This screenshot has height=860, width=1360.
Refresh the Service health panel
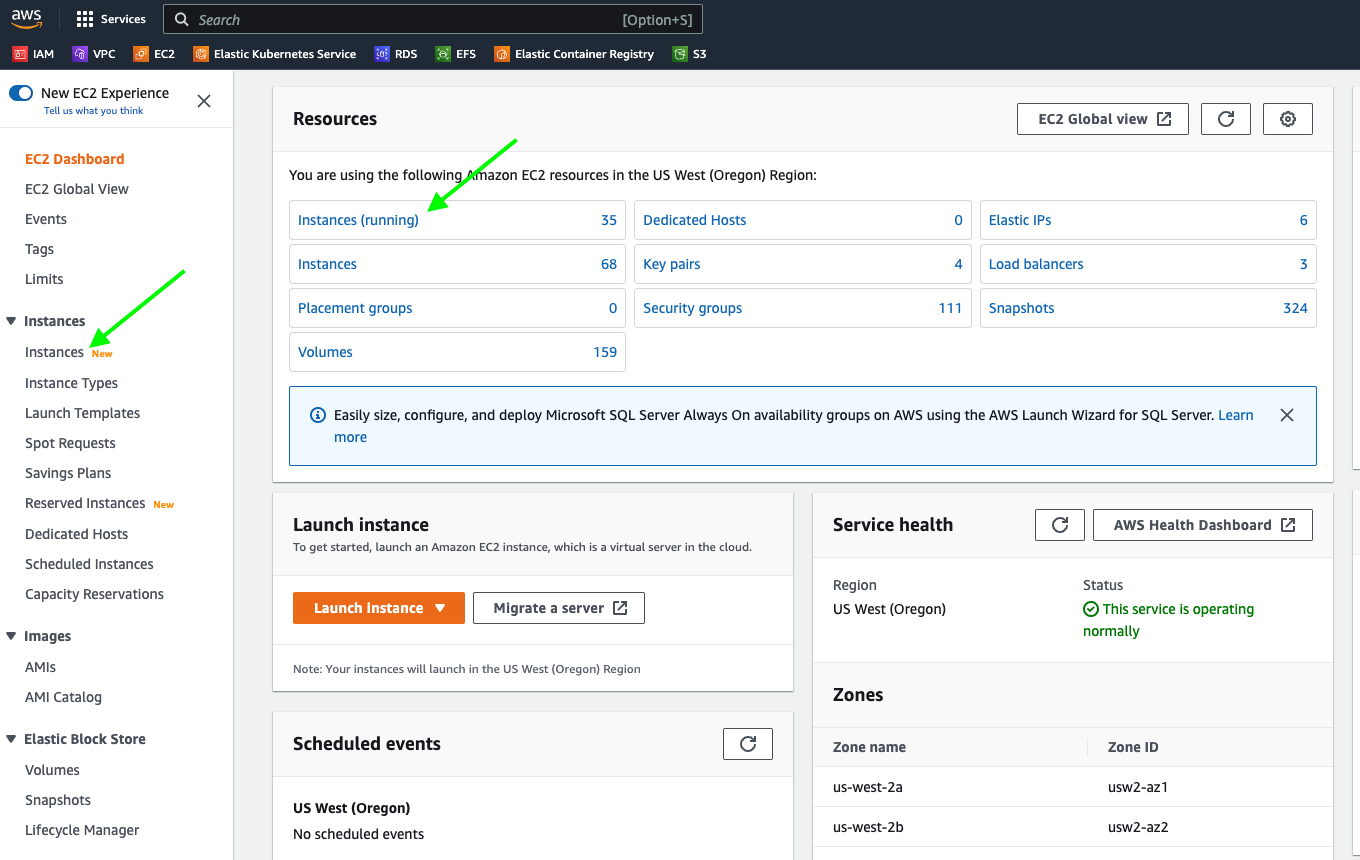point(1060,525)
